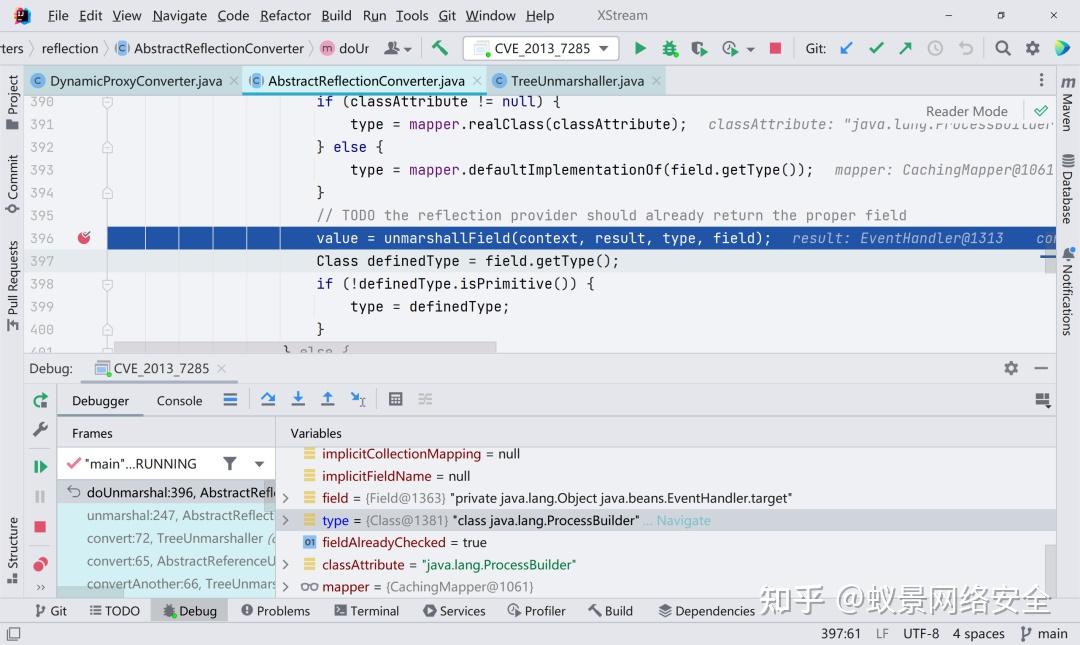Evaluate expression using the calculator icon
The width and height of the screenshot is (1080, 645).
click(x=395, y=399)
